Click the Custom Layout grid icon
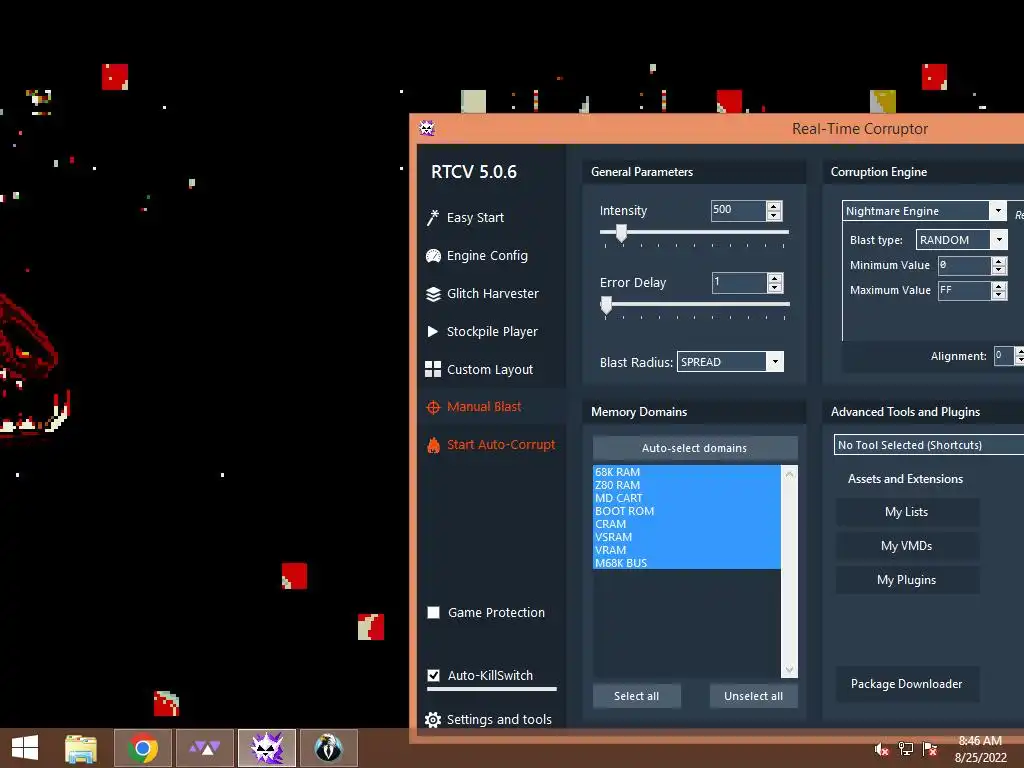The image size is (1024, 768). click(433, 370)
